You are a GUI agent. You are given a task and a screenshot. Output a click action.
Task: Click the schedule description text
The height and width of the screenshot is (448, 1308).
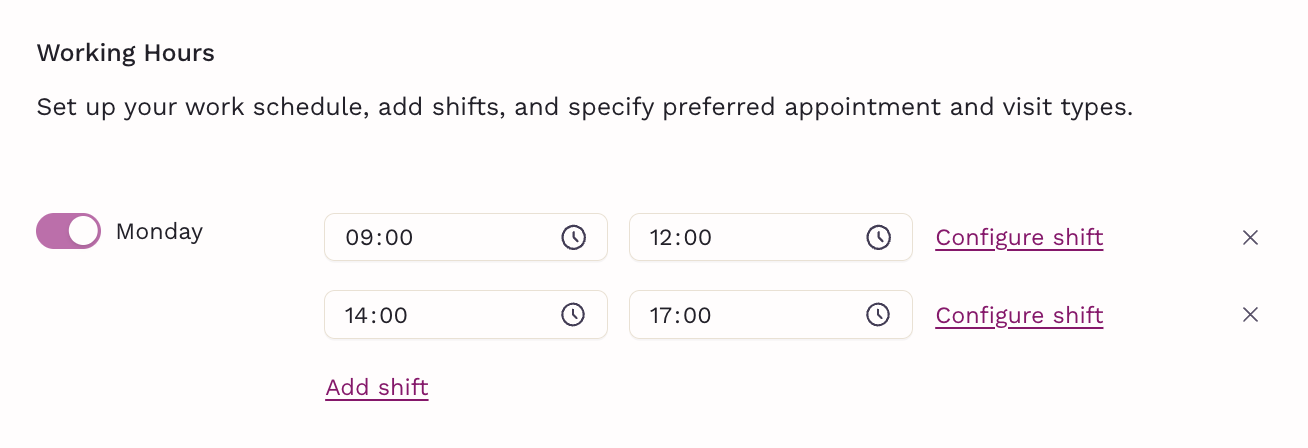click(x=585, y=108)
